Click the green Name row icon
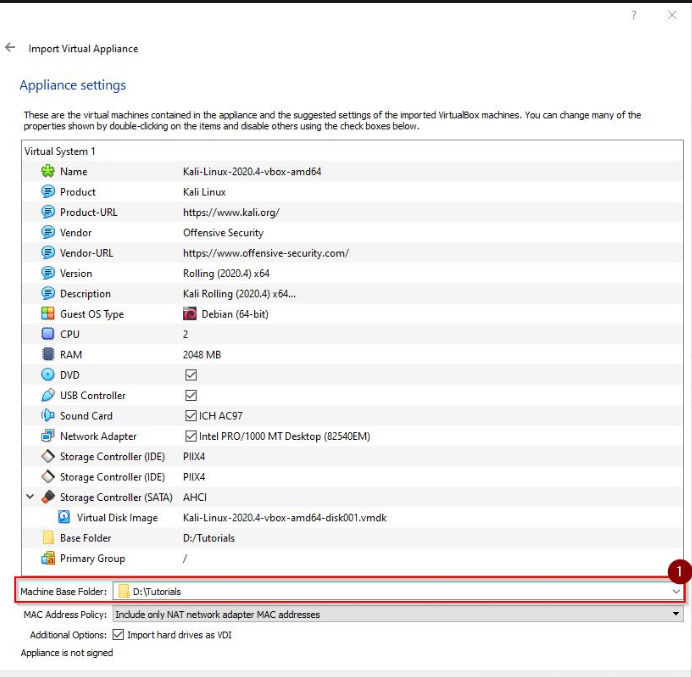 pyautogui.click(x=48, y=171)
